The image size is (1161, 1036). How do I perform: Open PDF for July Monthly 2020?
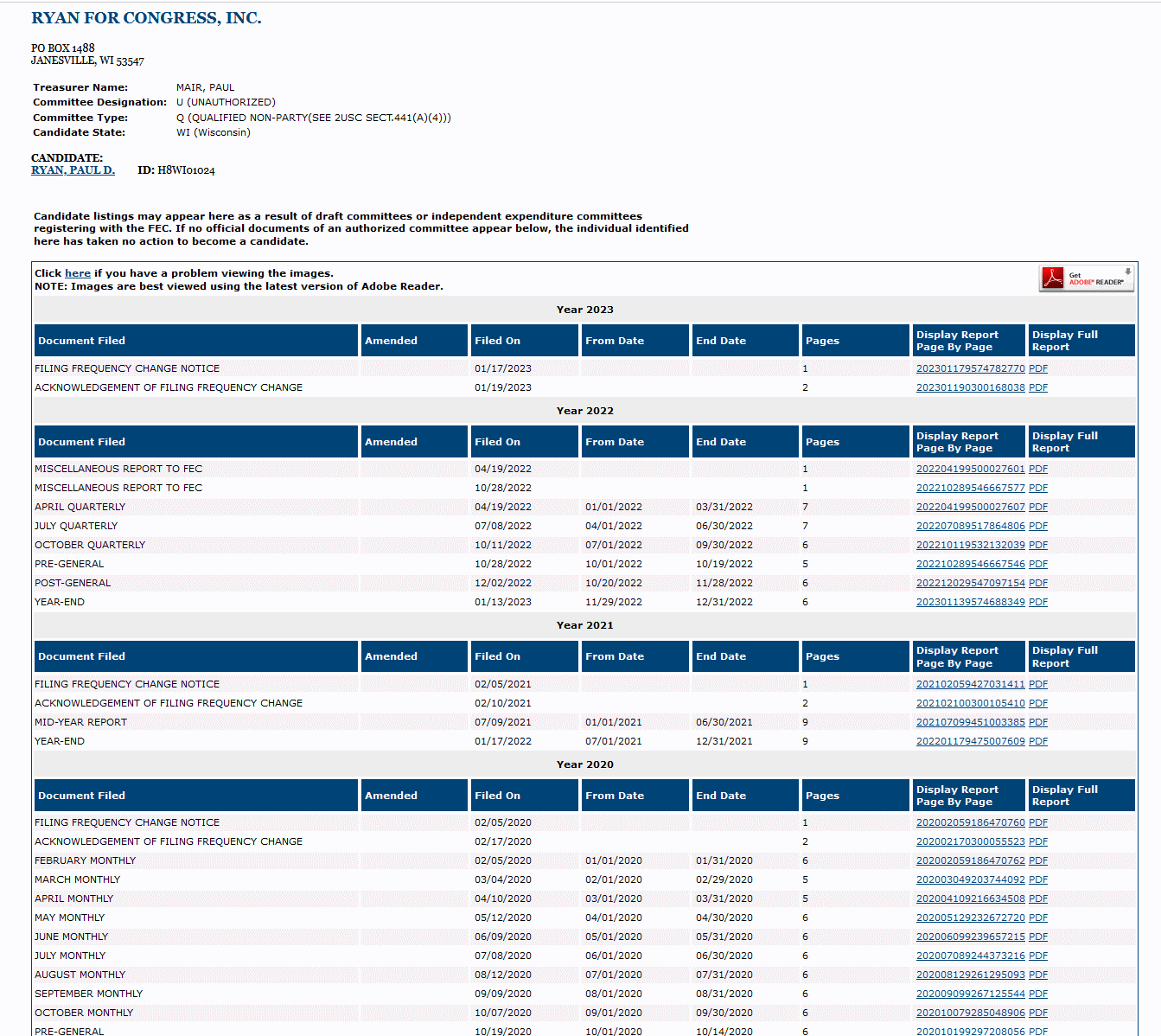pyautogui.click(x=1038, y=956)
